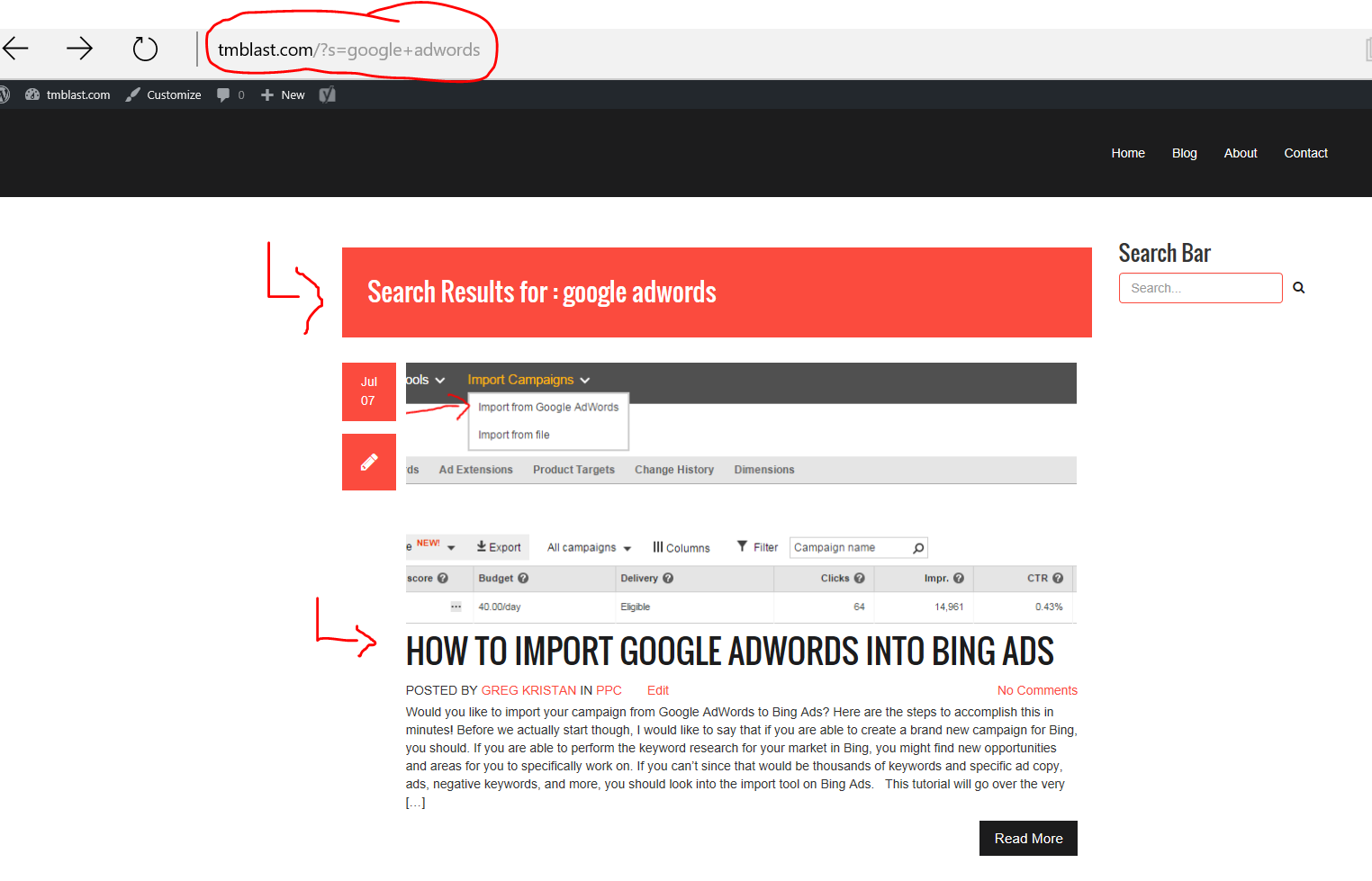
Task: Submit search with the magnifying glass icon
Action: point(1299,288)
